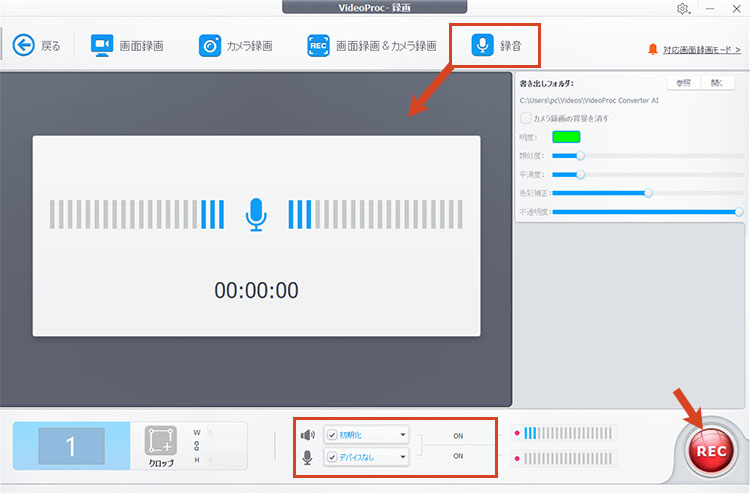Click the W width field
Image resolution: width=750 pixels, height=494 pixels.
226,433
